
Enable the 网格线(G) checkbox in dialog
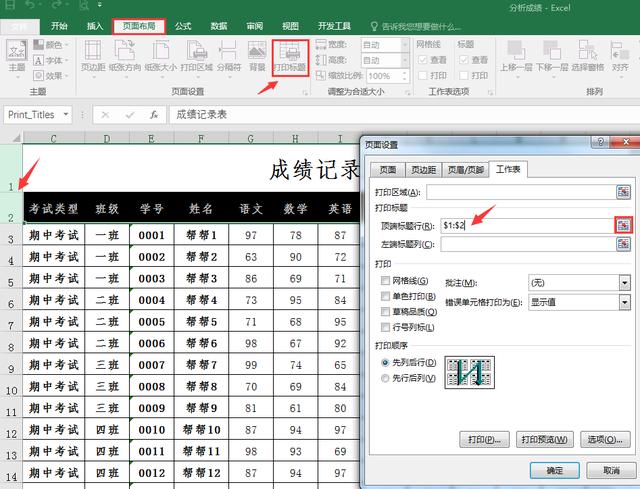pos(385,280)
